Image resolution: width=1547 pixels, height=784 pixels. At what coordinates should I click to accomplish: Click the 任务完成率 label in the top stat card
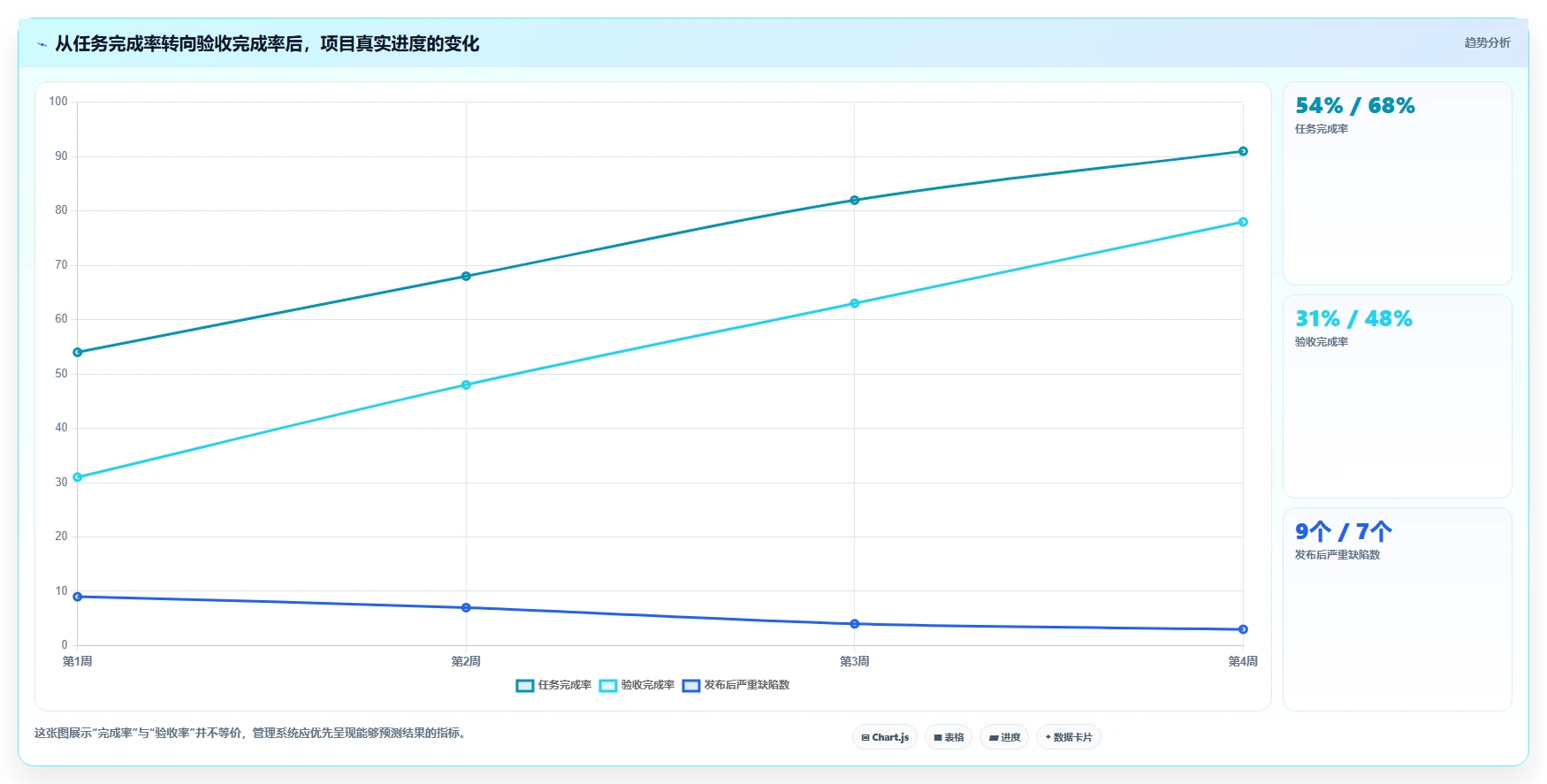coord(1322,129)
